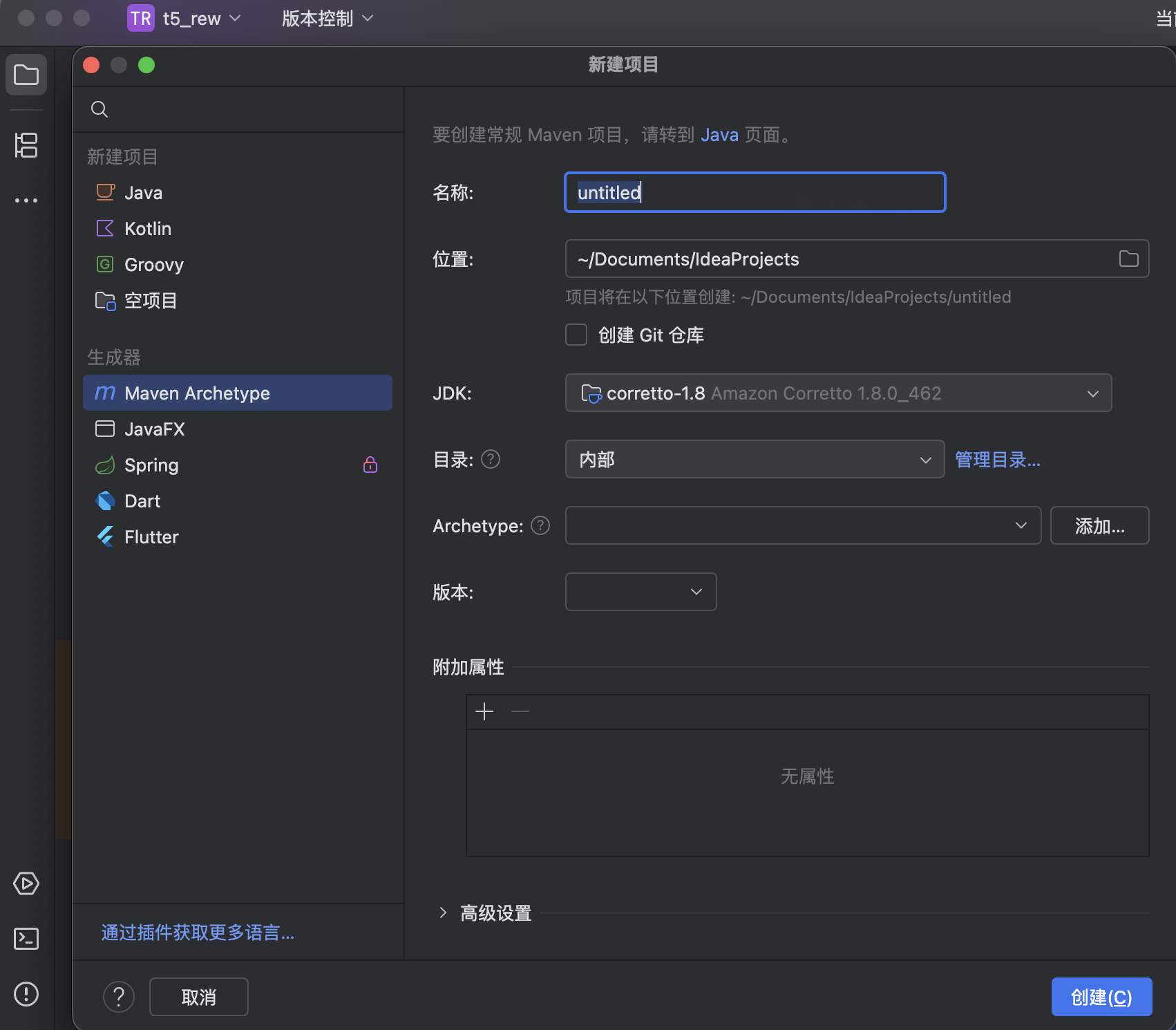Open the Problems warning icon
Screen dimensions: 1176x1030
coord(26,994)
